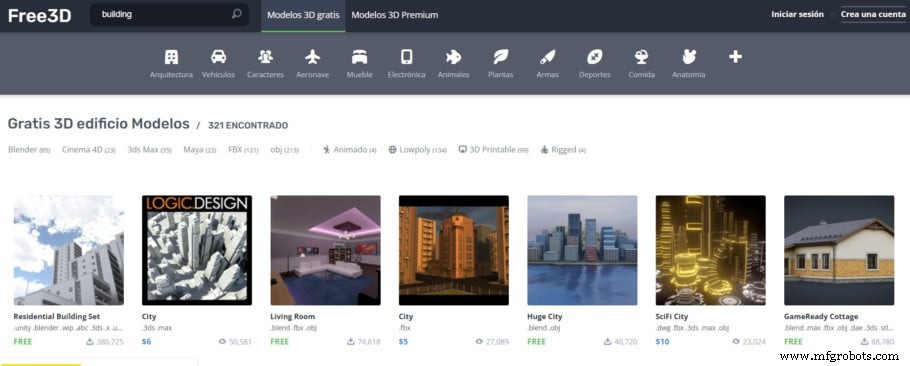Image resolution: width=910 pixels, height=366 pixels.
Task: Select the Vehículos car icon
Action: click(x=218, y=57)
